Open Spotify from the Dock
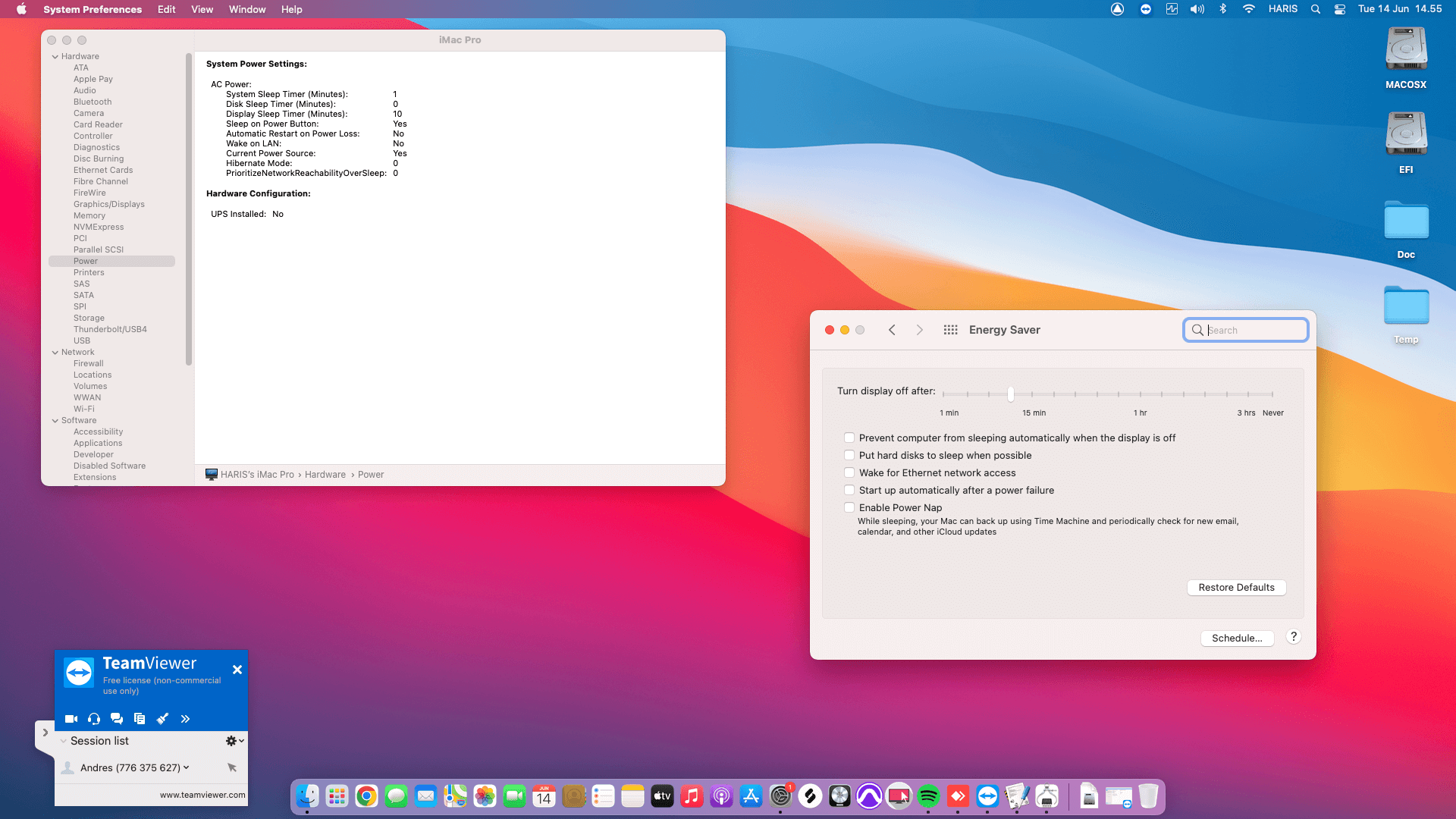Screen dimensions: 1456x819 (x=928, y=796)
